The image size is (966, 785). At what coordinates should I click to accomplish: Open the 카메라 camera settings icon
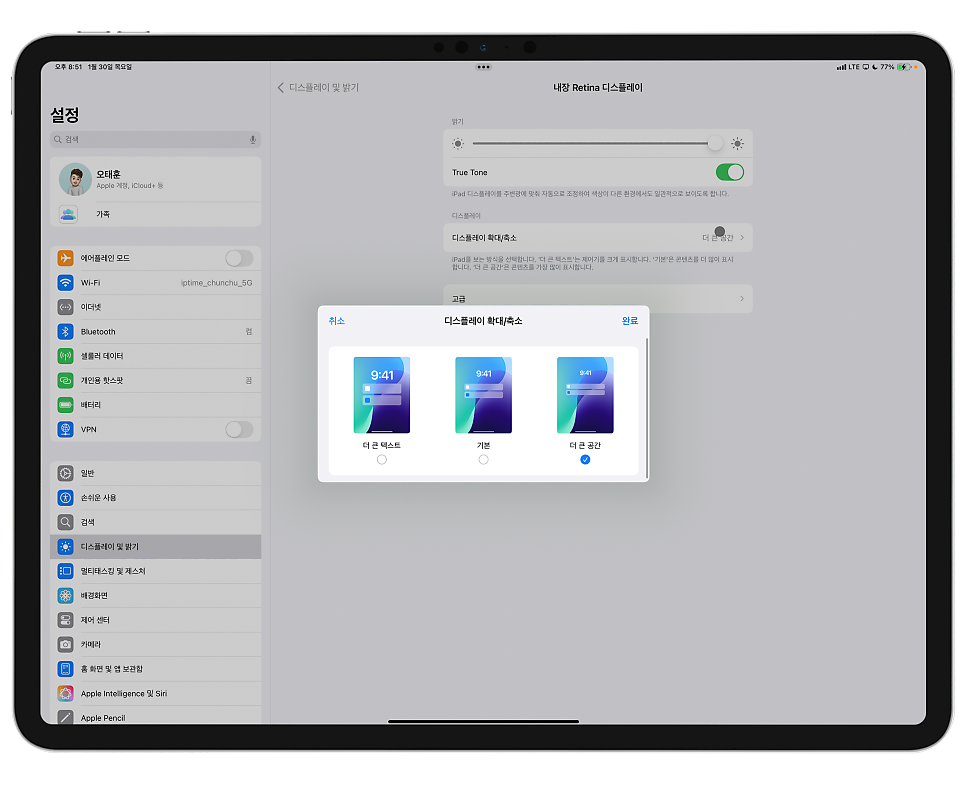click(65, 645)
